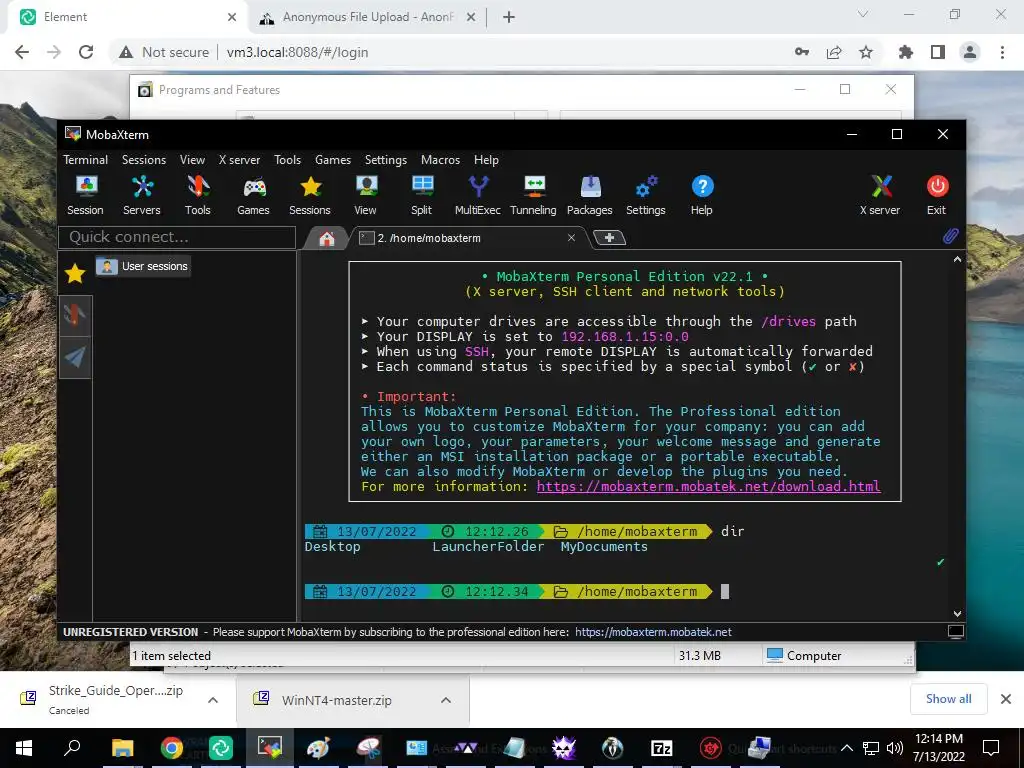Open the mobaxterm.mobatek.net link in status bar
This screenshot has width=1024, height=768.
[x=653, y=632]
